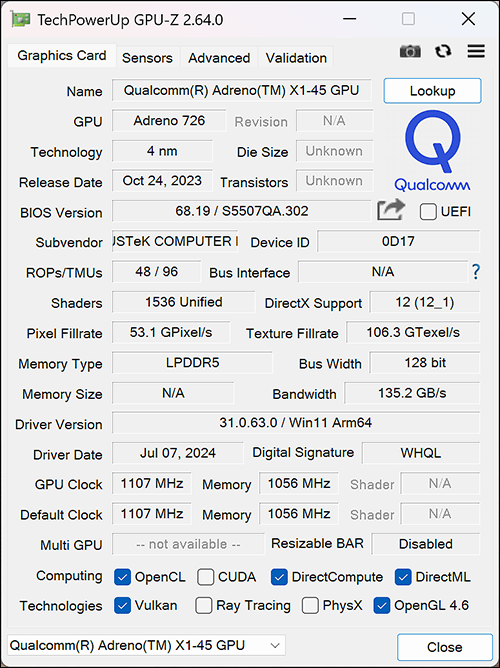Viewport: 500px width, 668px height.
Task: Click the BIOS Version field
Action: coord(241,211)
